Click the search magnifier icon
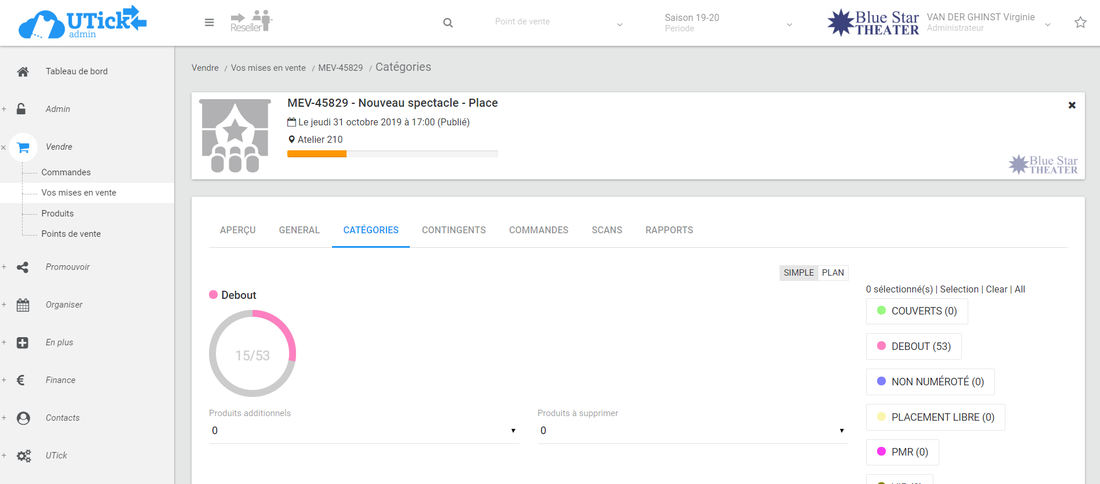1100x484 pixels. click(448, 23)
